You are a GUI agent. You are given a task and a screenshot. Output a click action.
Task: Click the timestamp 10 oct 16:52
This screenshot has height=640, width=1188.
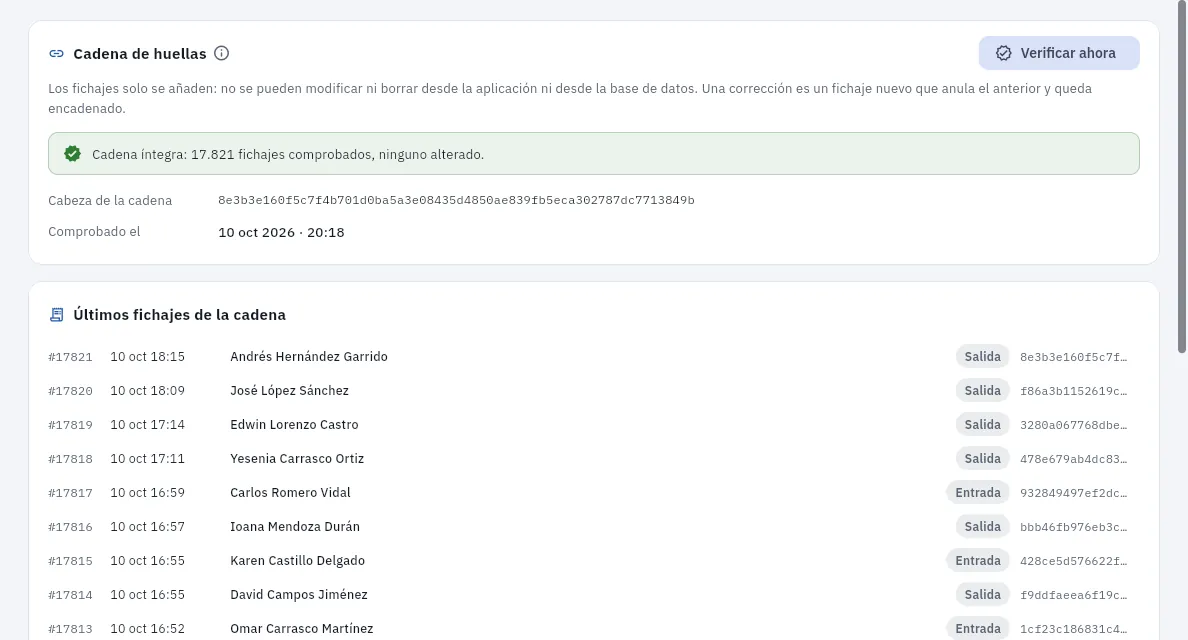click(148, 629)
